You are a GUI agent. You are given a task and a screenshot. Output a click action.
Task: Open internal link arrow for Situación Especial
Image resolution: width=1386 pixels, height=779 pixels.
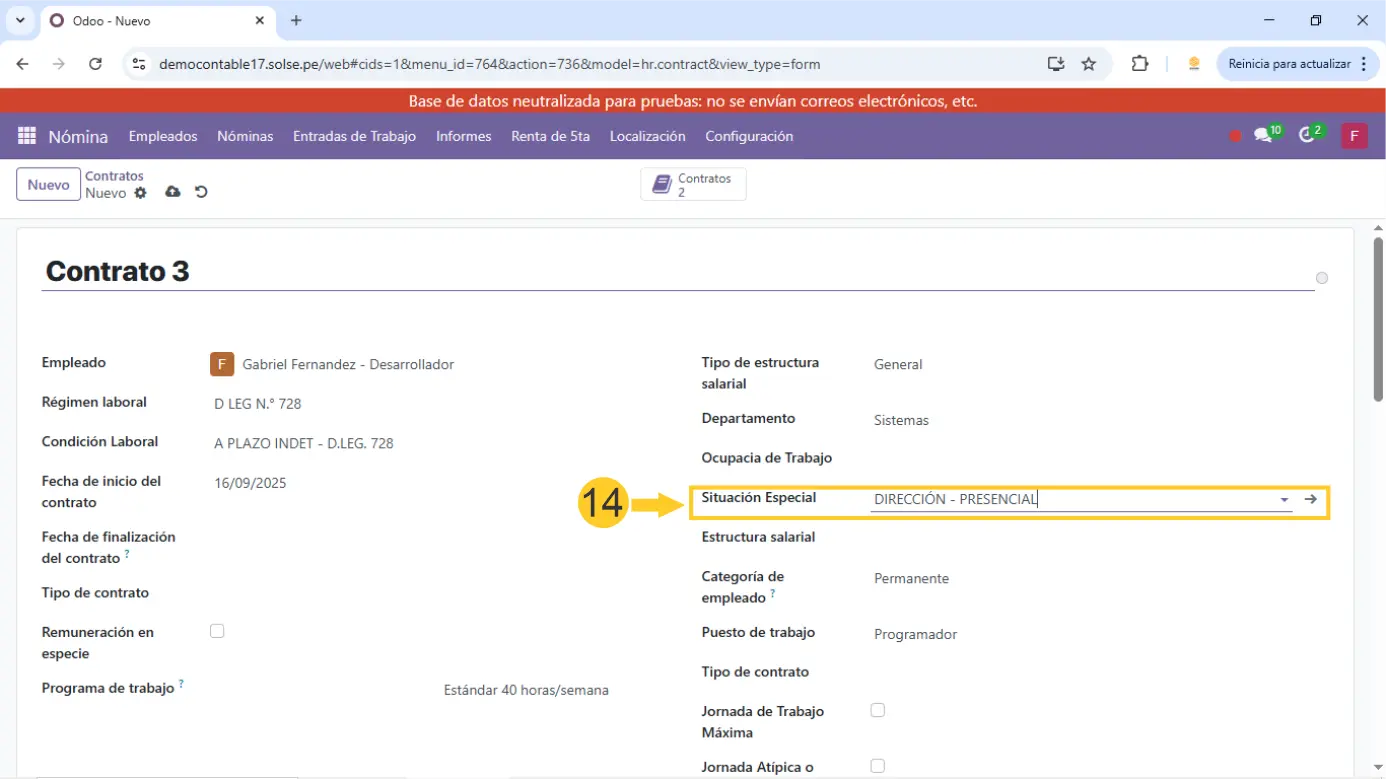tap(1311, 499)
